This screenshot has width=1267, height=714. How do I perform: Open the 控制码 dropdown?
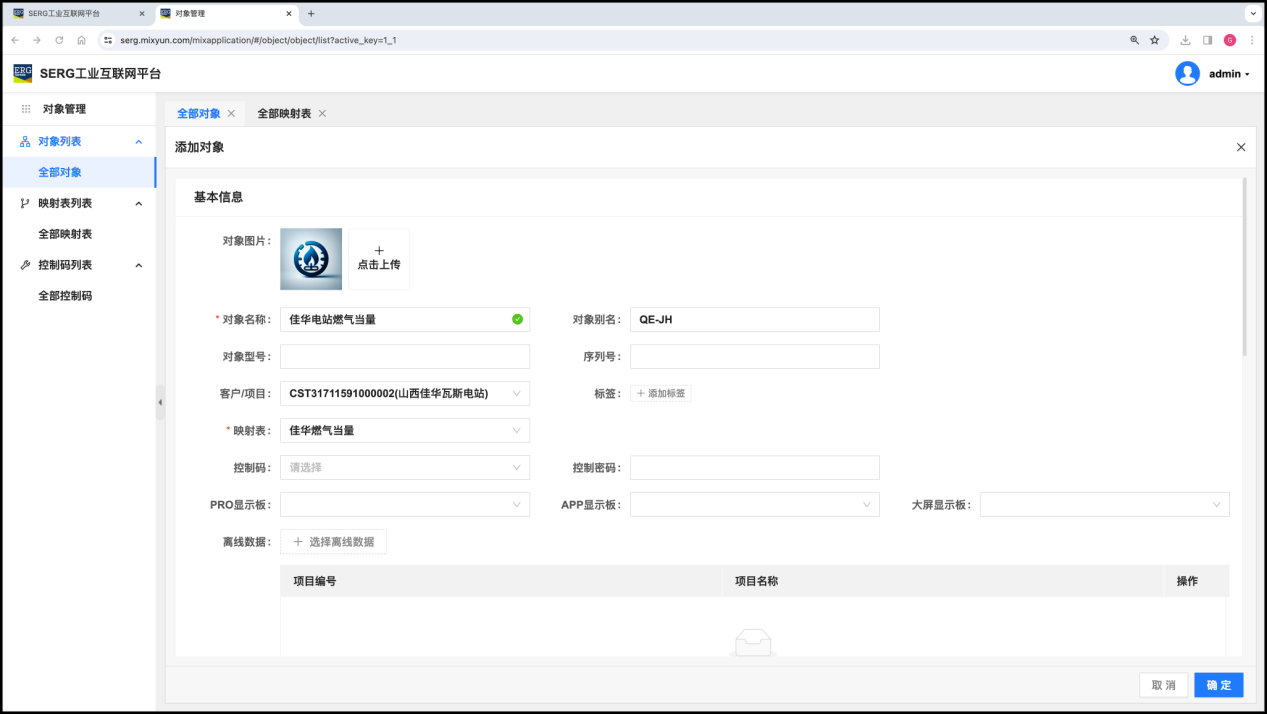404,468
